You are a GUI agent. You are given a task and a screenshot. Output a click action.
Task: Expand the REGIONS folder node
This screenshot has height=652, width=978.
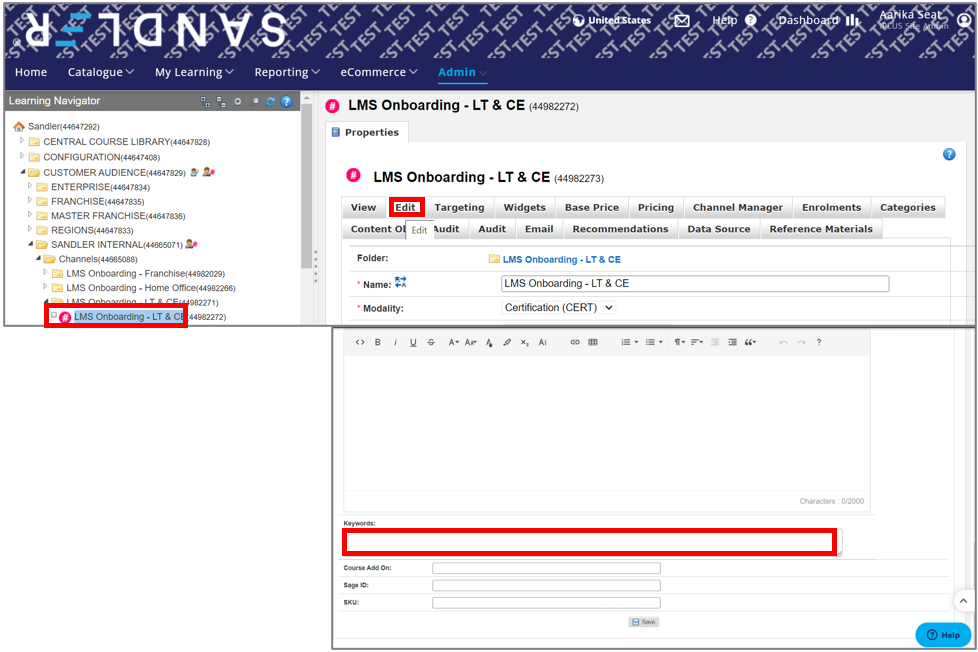(30, 229)
